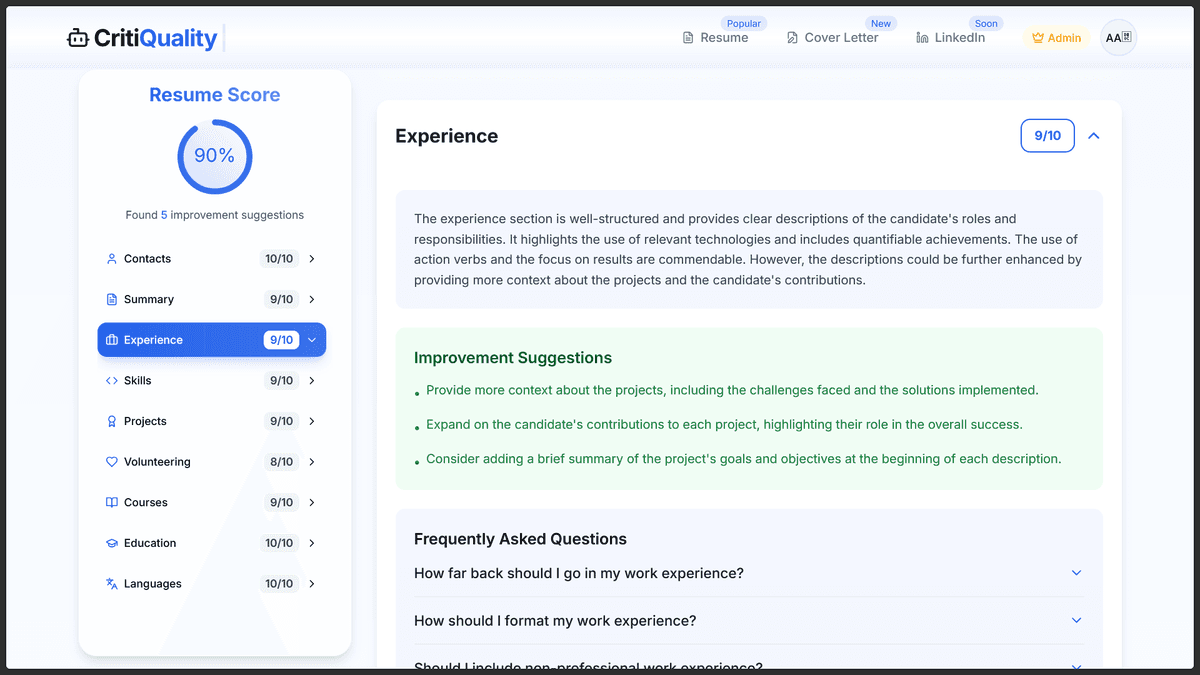Screen dimensions: 1200x675
Task: Select Volunteering in the sidebar list
Action: 212,462
